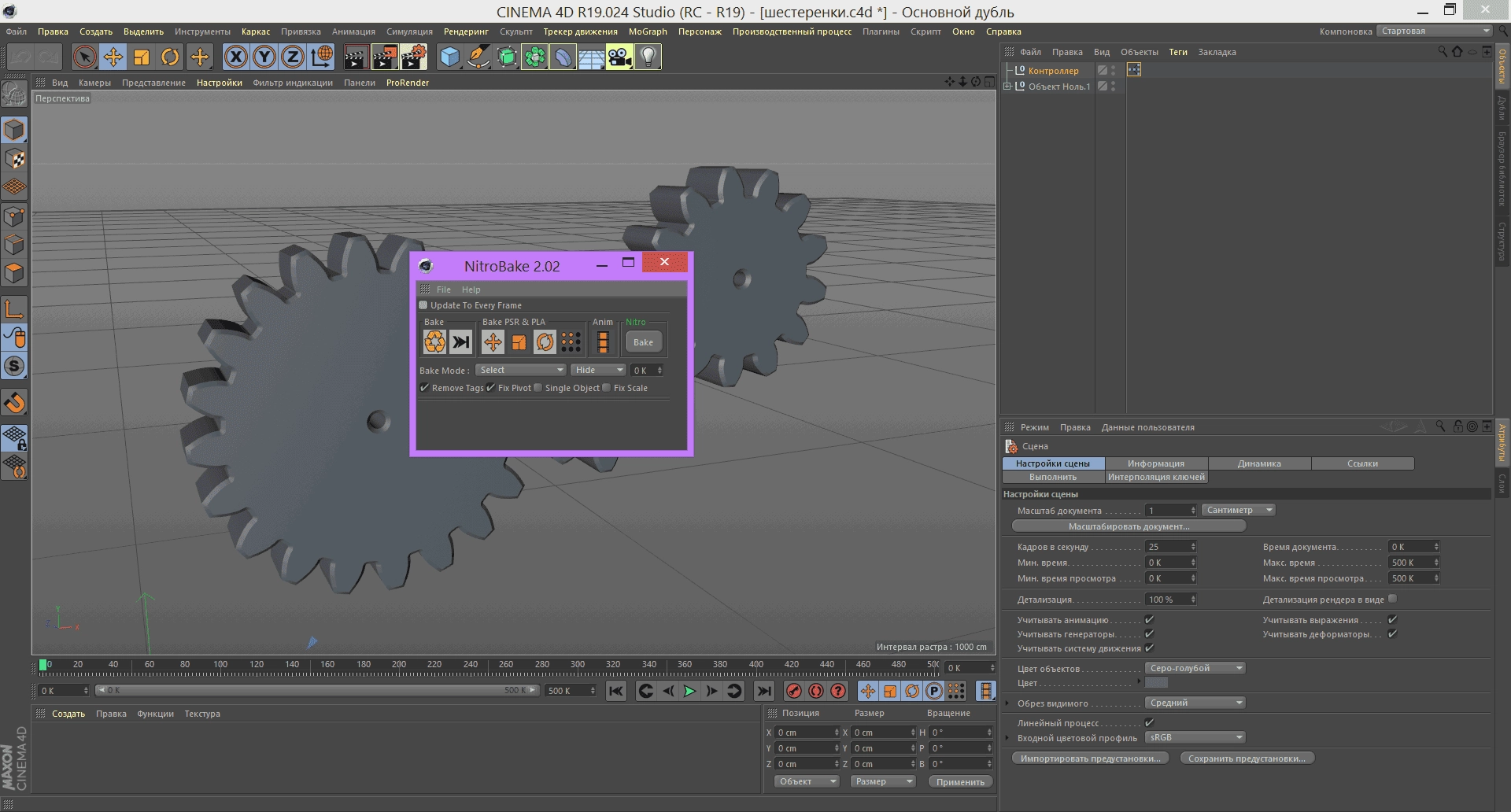Toggle Y axis lock icon
Image resolution: width=1511 pixels, height=812 pixels.
264,57
